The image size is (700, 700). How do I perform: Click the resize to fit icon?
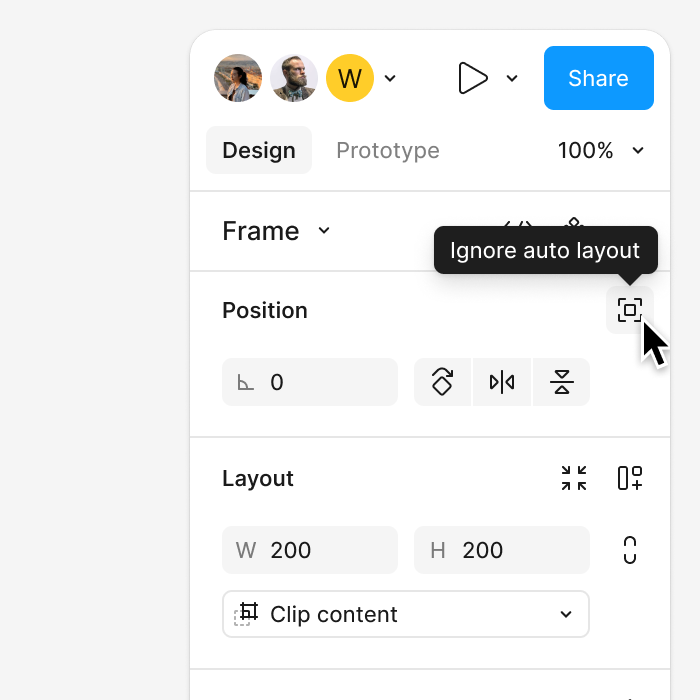(574, 478)
